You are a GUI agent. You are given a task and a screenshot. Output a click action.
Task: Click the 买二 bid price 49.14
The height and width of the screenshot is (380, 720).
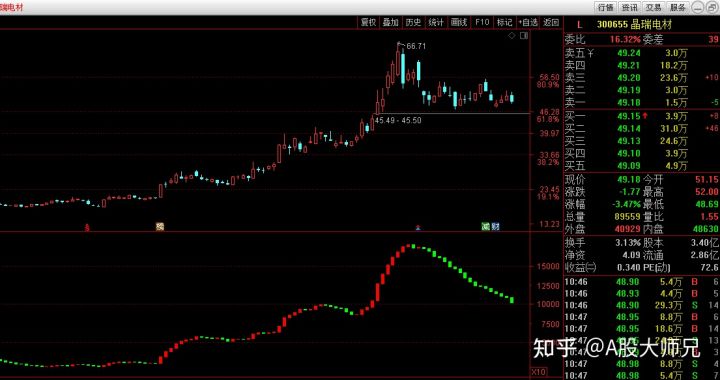[x=628, y=129]
